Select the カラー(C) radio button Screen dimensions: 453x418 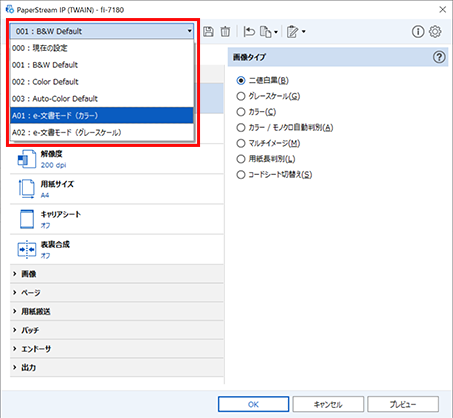[x=241, y=112]
